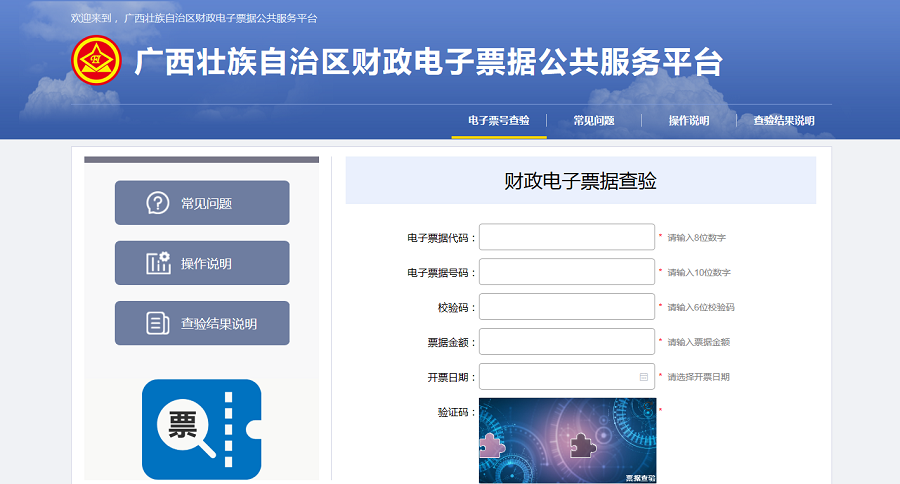900x484 pixels.
Task: Open the calendar icon in 开票日期 field
Action: (x=644, y=377)
